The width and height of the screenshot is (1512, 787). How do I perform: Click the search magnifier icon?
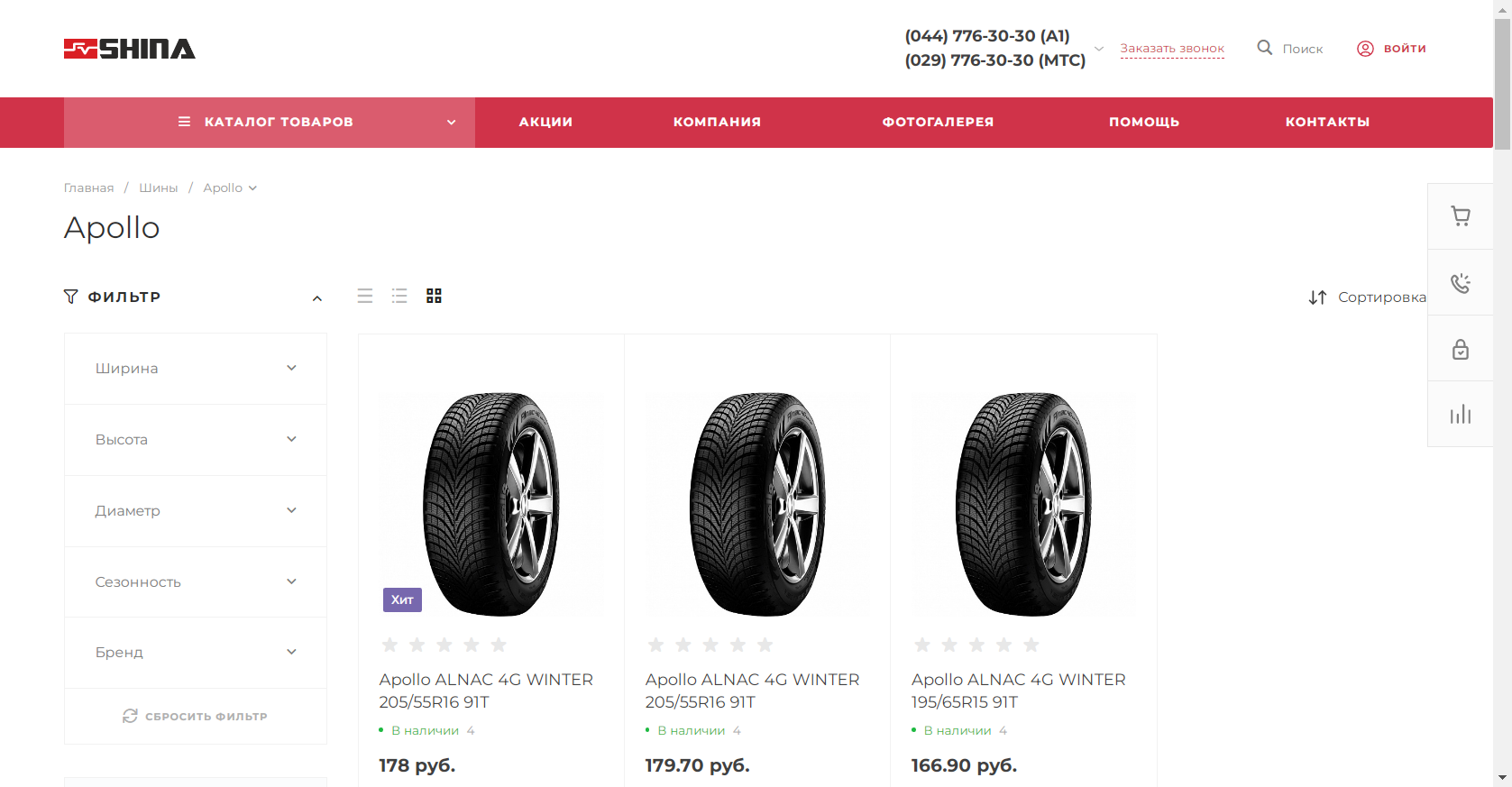tap(1265, 48)
